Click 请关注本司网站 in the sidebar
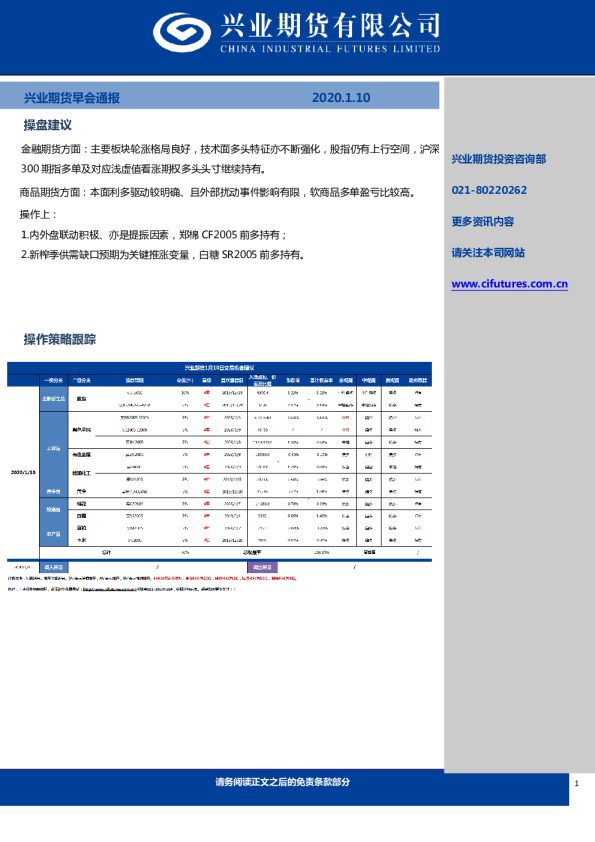Screen dimensions: 595x842 (x=488, y=252)
